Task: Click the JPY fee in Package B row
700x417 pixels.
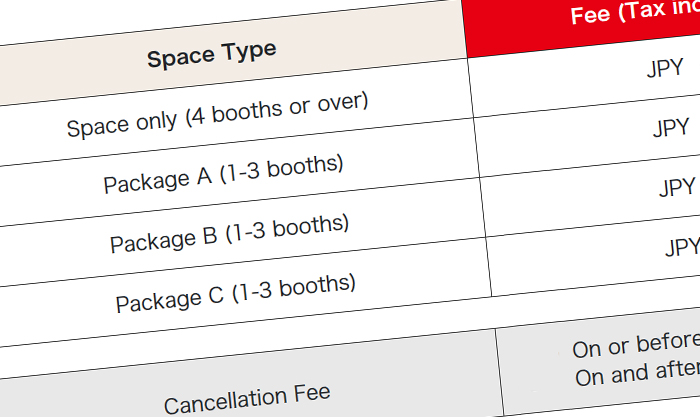Action: [x=678, y=188]
